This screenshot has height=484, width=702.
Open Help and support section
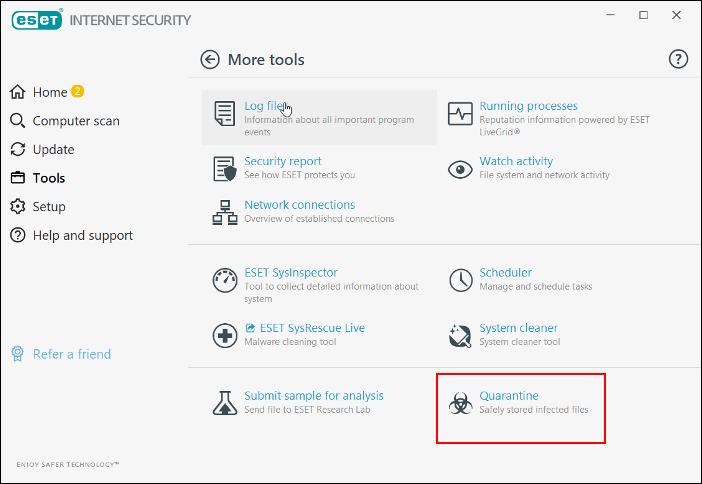[83, 236]
